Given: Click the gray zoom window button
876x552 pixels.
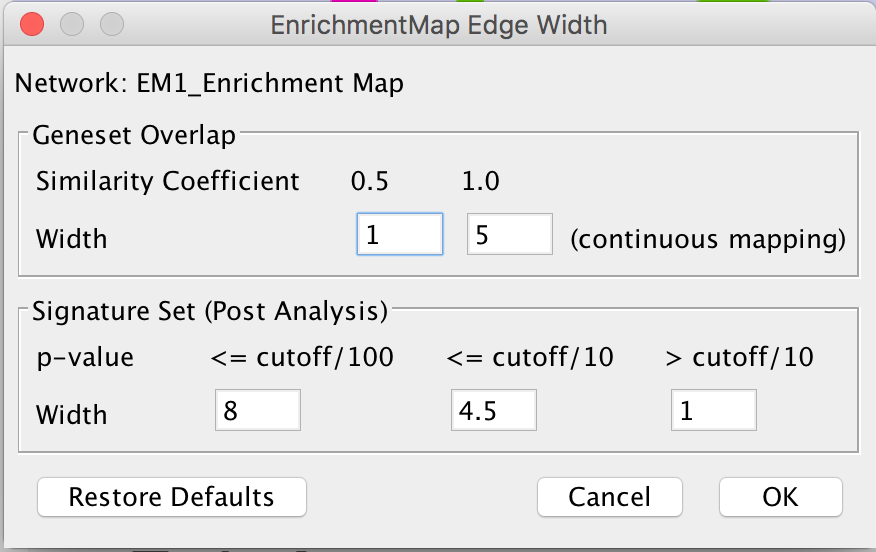Looking at the screenshot, I should (x=112, y=24).
